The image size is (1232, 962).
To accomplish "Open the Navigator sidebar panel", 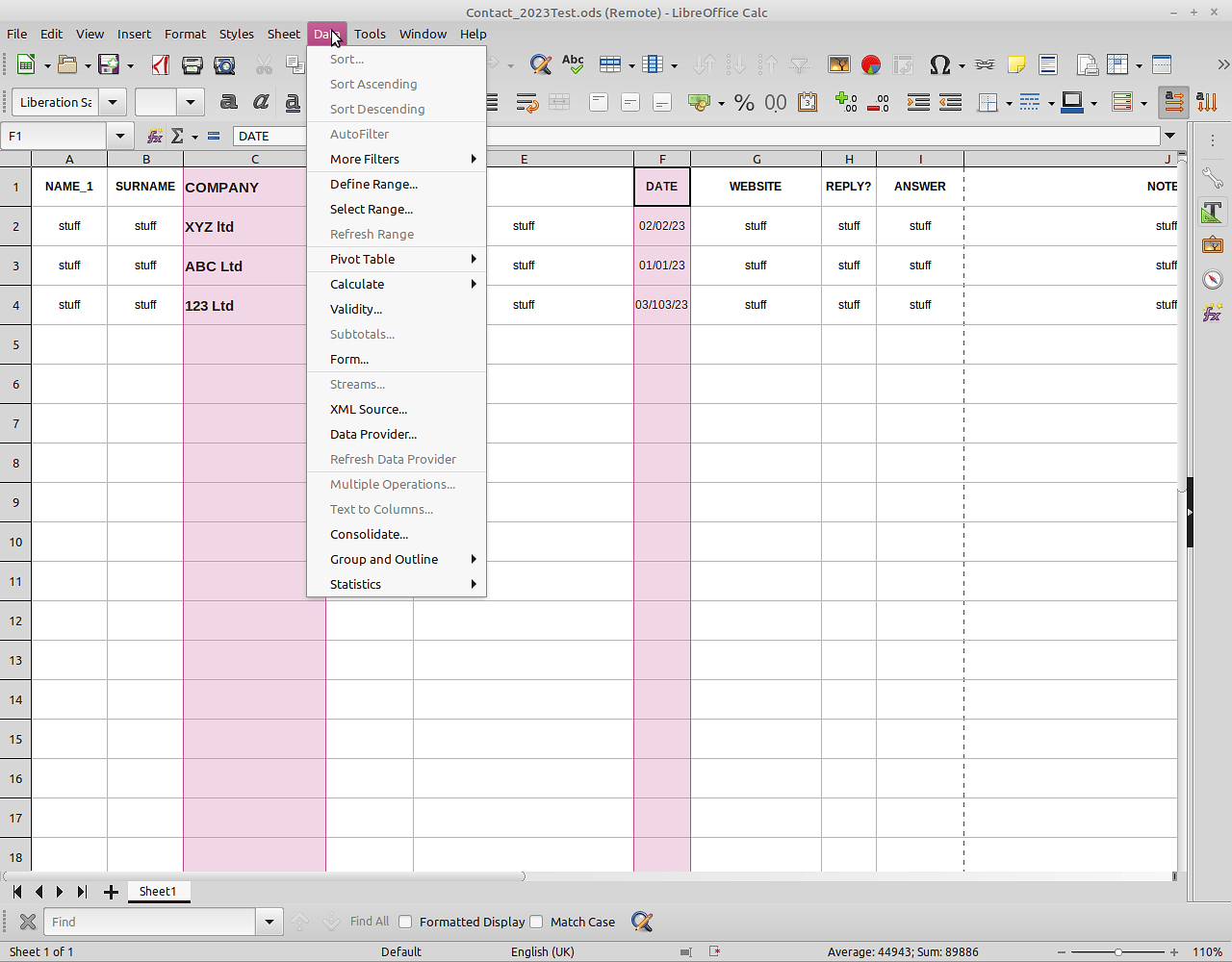I will pyautogui.click(x=1212, y=279).
